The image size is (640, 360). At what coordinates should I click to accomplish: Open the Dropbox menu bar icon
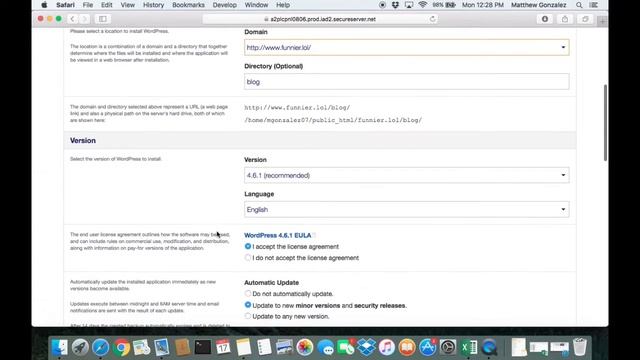(395, 5)
